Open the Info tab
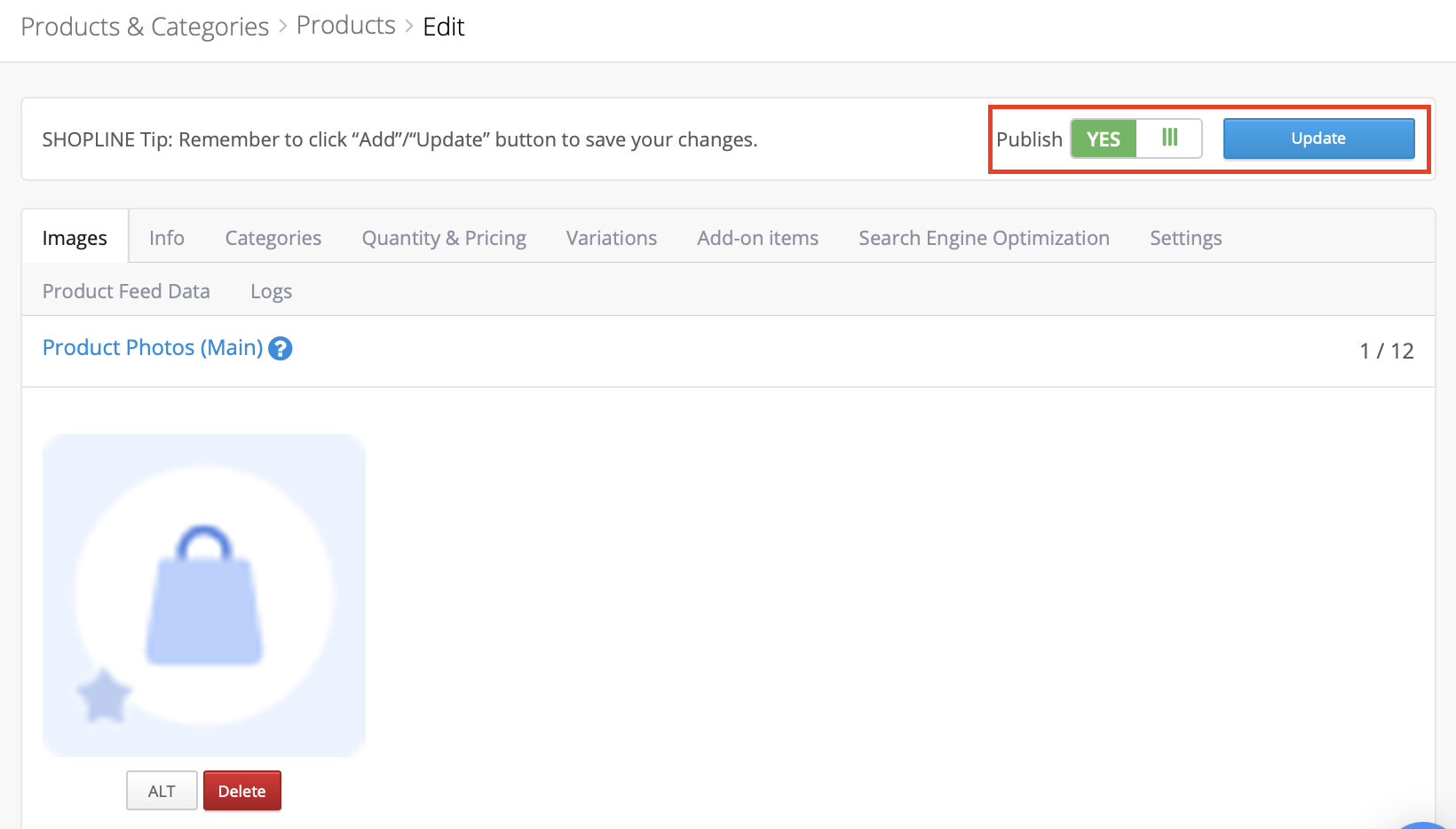This screenshot has width=1456, height=829. click(x=167, y=238)
